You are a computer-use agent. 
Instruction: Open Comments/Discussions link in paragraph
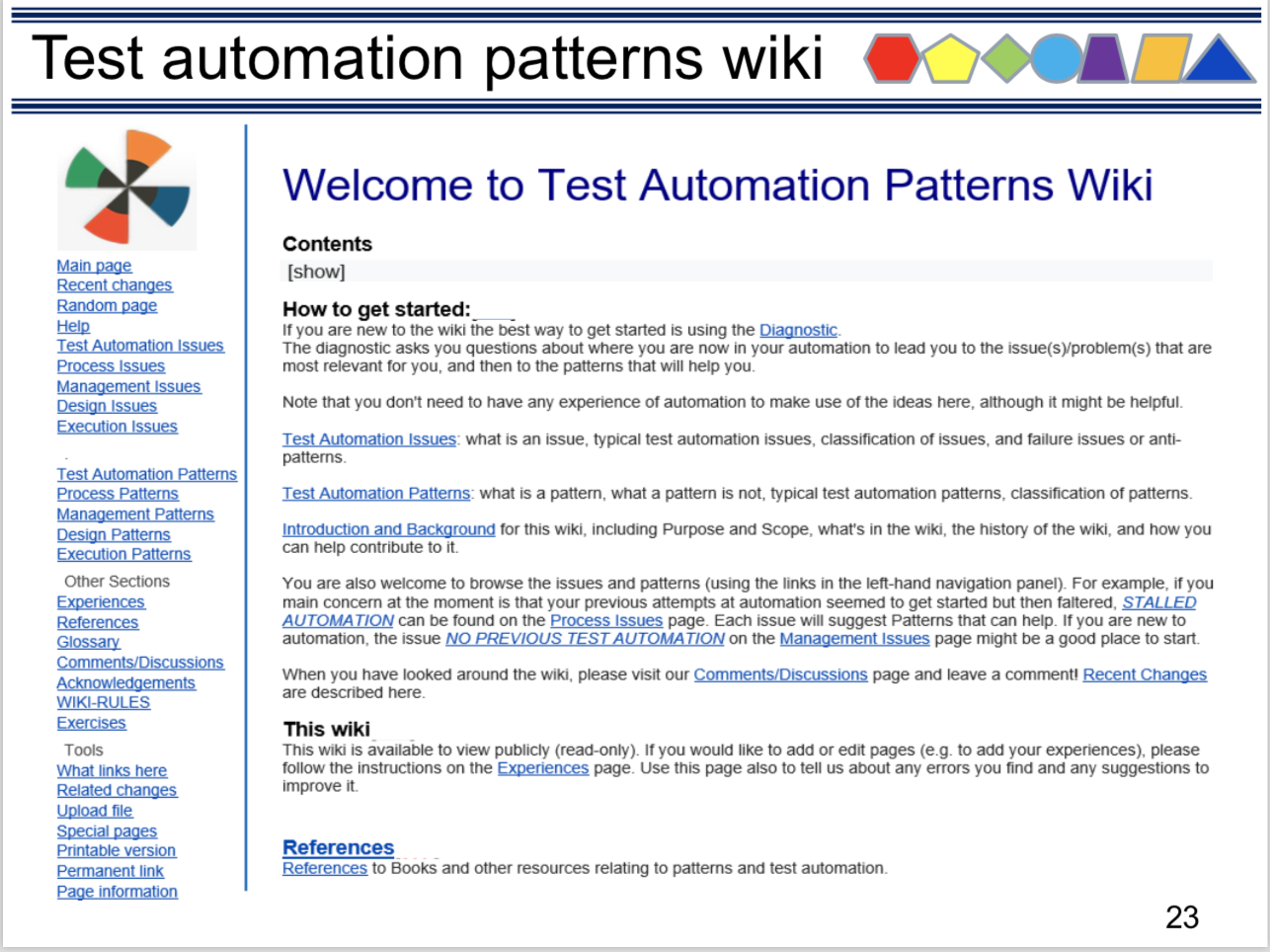tap(780, 674)
